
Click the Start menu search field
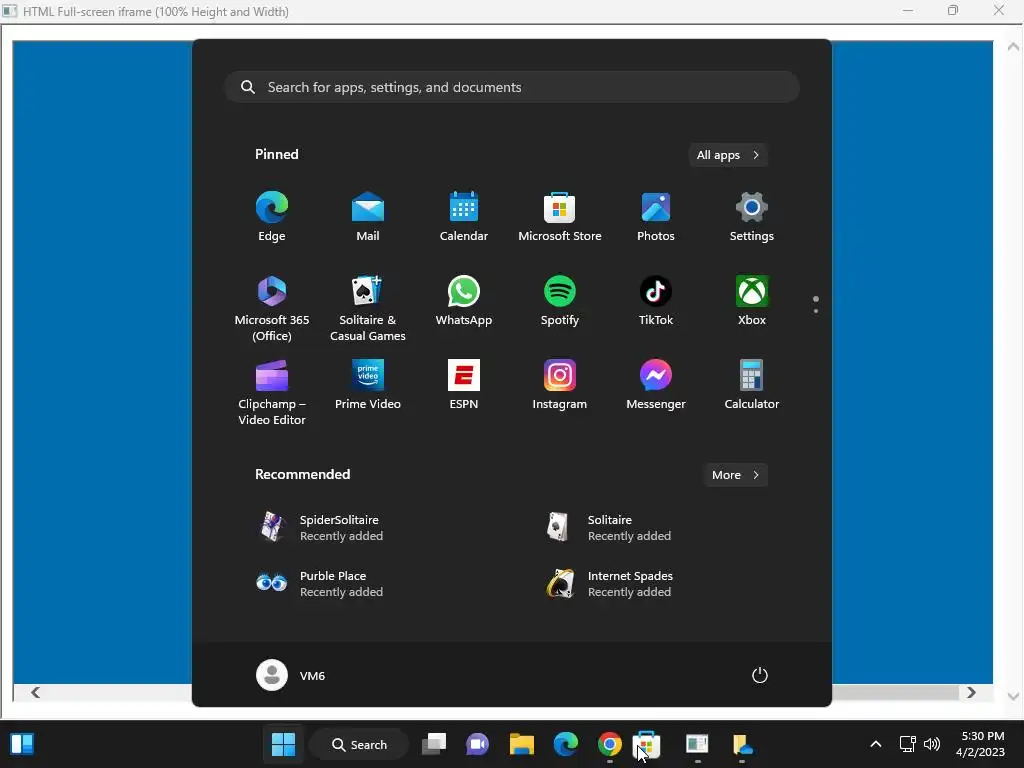tap(512, 87)
